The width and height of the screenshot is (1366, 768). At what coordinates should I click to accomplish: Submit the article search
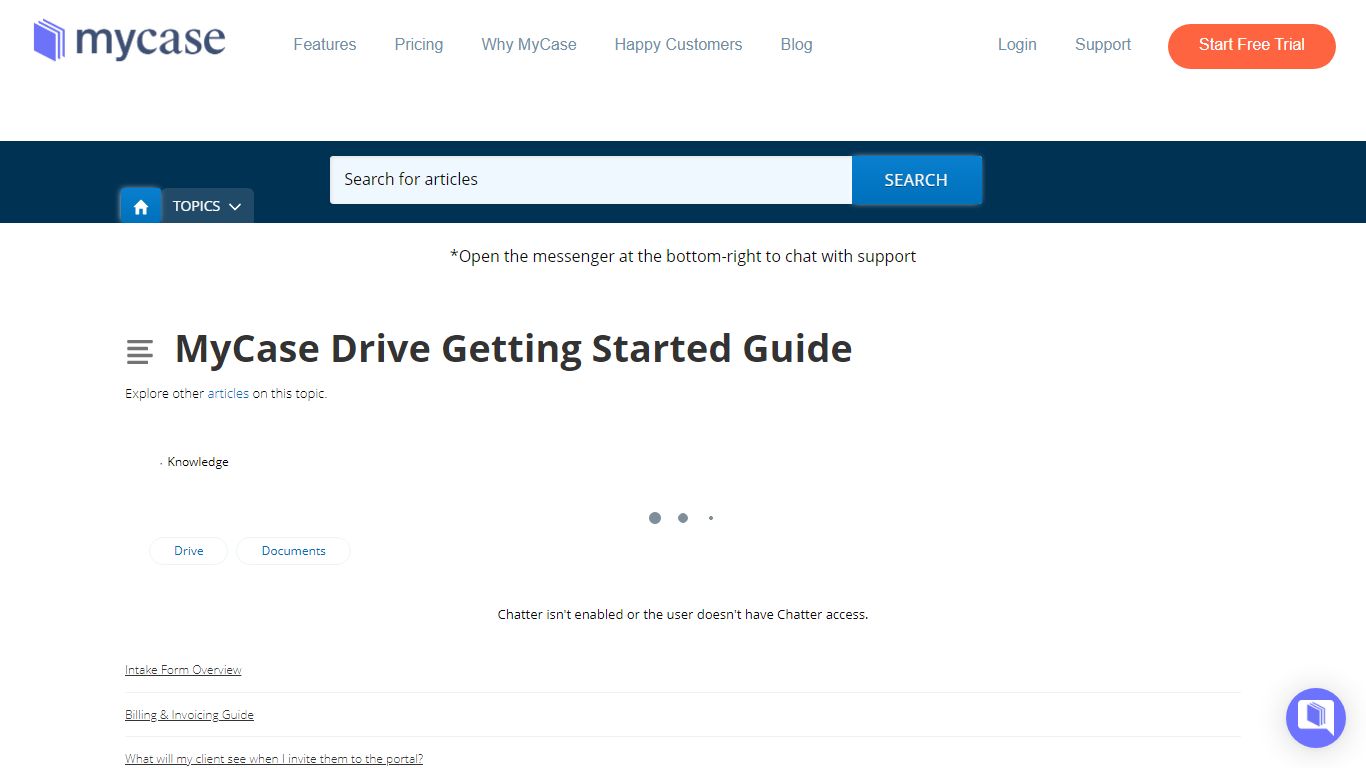pos(916,180)
